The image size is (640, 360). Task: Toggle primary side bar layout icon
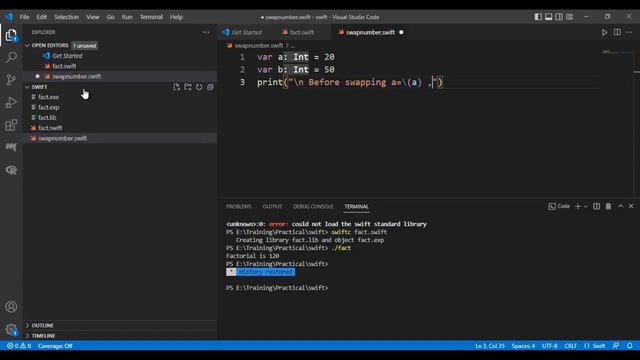(x=538, y=17)
